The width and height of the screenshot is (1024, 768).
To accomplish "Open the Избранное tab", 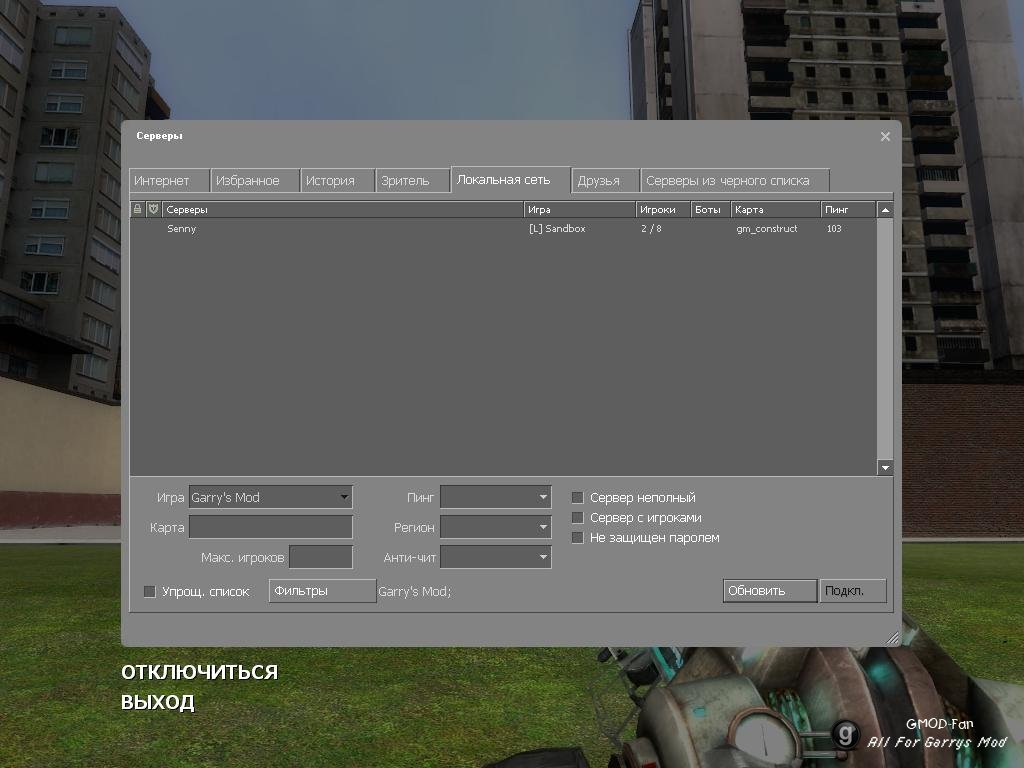I will pyautogui.click(x=255, y=181).
